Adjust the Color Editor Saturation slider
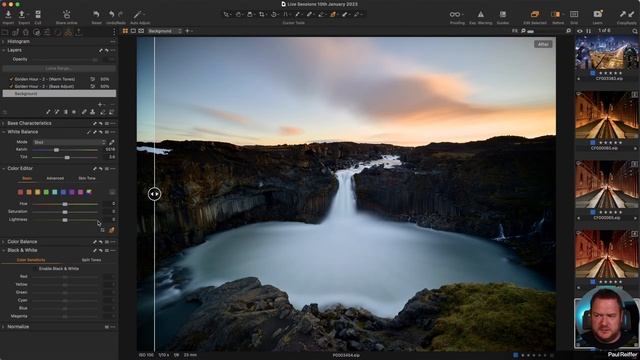This screenshot has height=360, width=640. [x=65, y=212]
